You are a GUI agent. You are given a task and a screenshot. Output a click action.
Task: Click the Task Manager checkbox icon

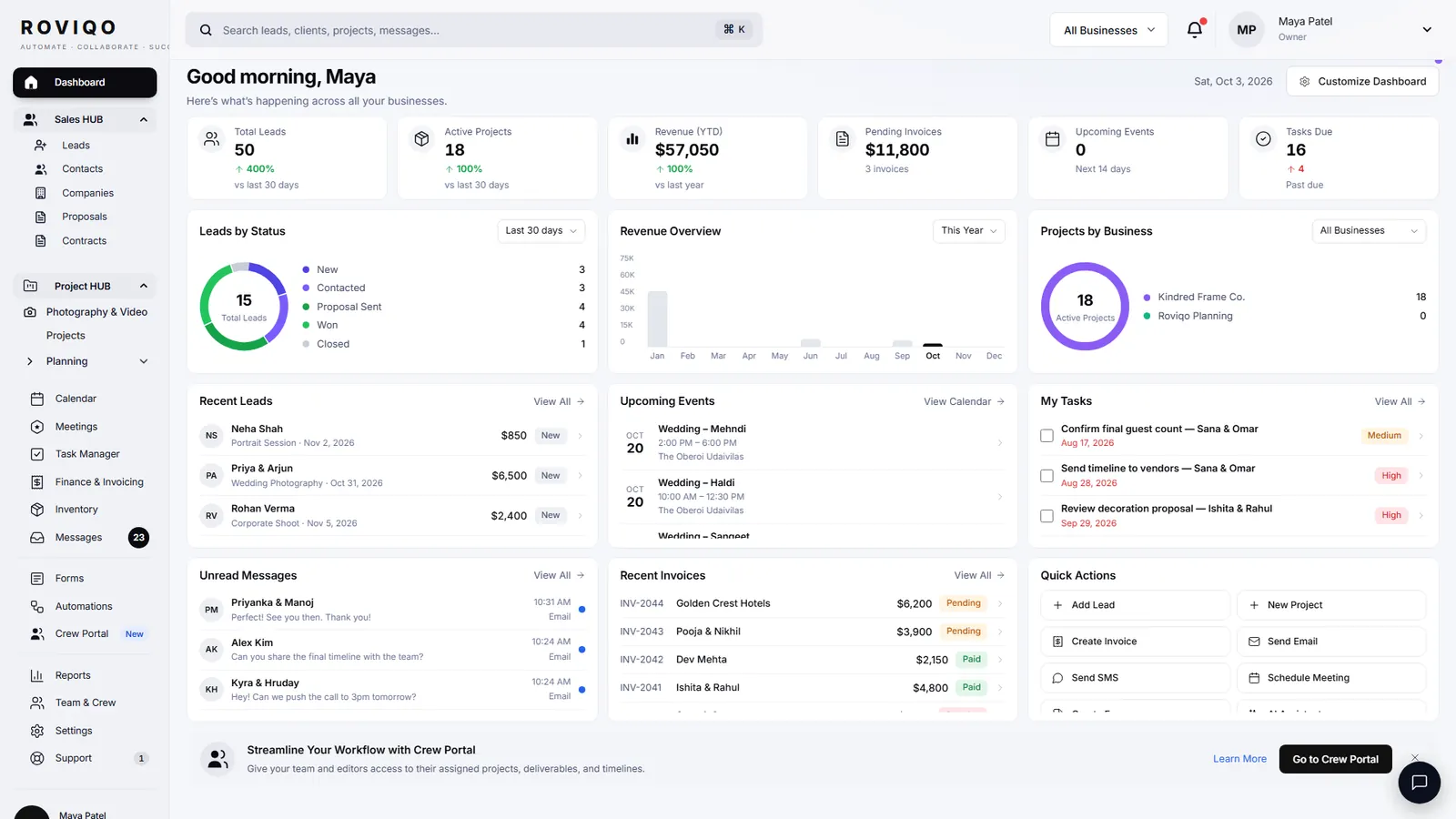point(37,454)
